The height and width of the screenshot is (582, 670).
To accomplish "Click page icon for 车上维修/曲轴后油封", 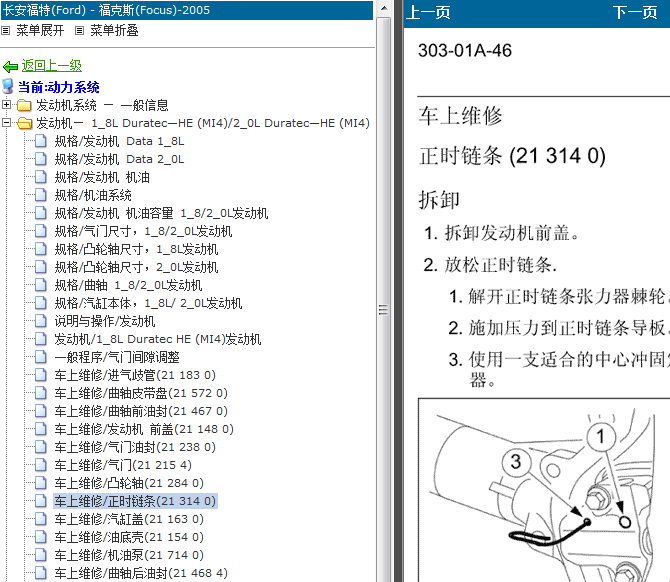I will tap(41, 573).
